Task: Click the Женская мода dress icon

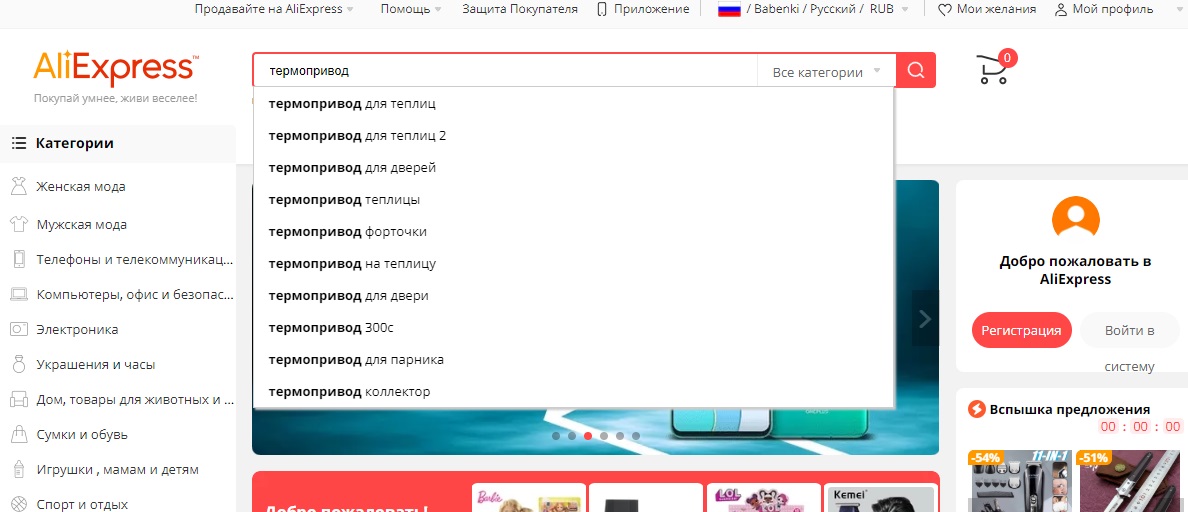Action: click(x=18, y=187)
